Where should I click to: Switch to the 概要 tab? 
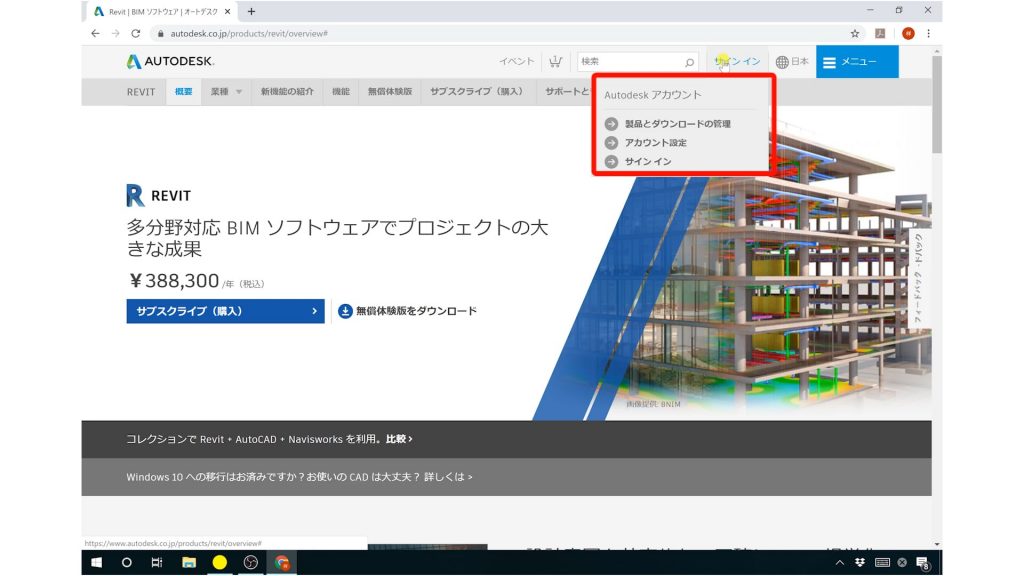[182, 91]
